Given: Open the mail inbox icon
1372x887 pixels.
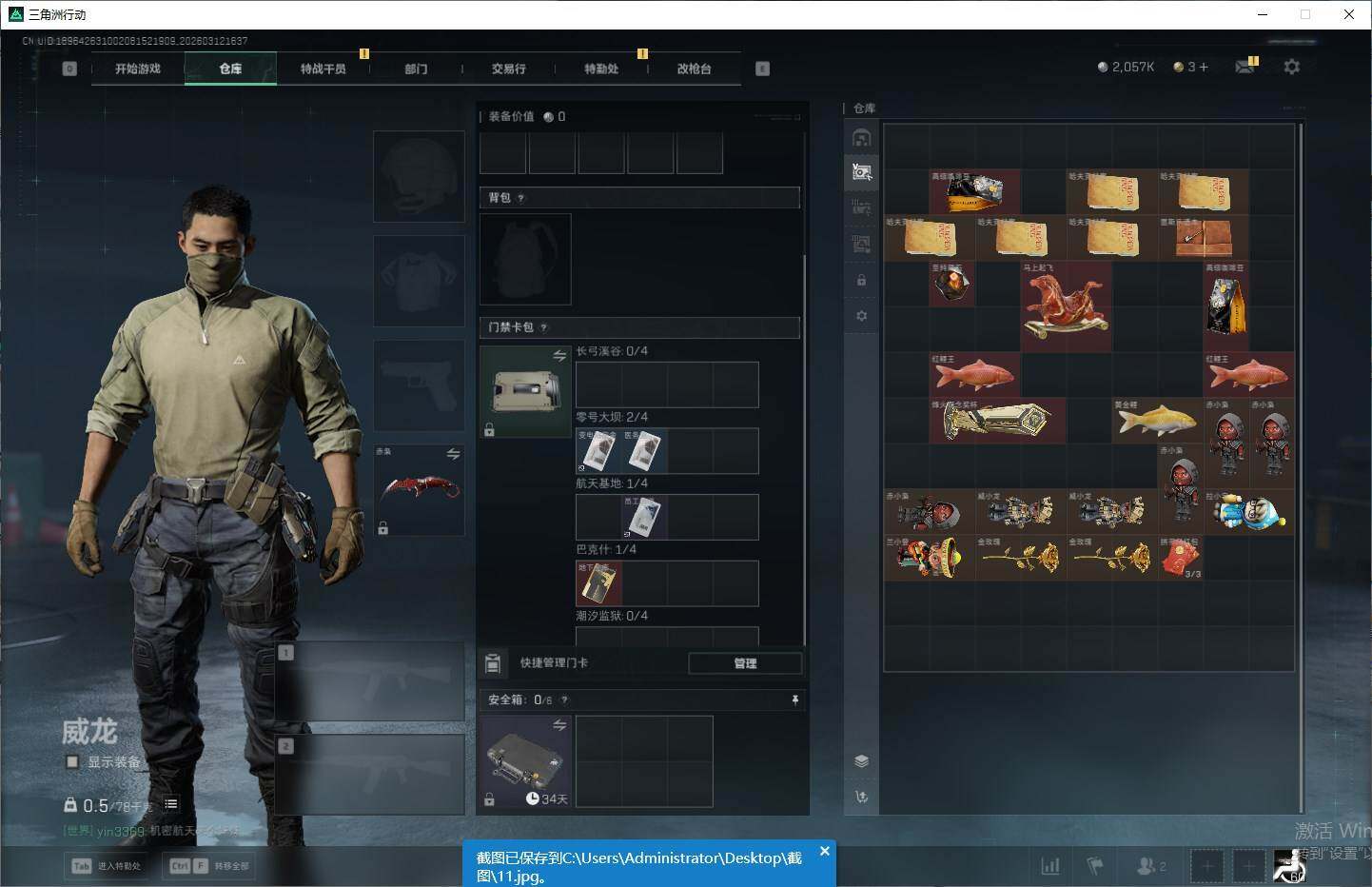Looking at the screenshot, I should pos(1245,67).
